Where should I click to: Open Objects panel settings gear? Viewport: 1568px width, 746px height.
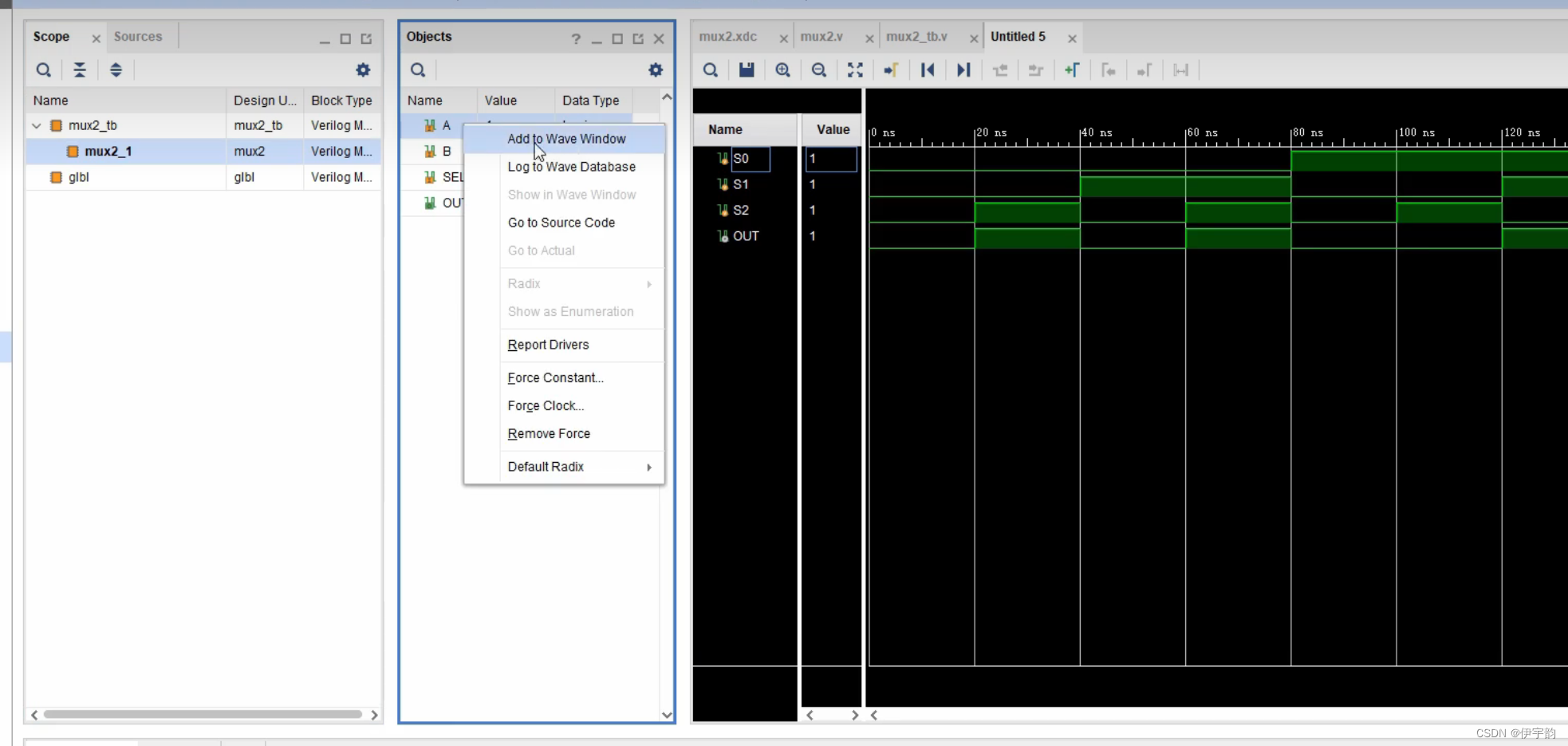(656, 70)
